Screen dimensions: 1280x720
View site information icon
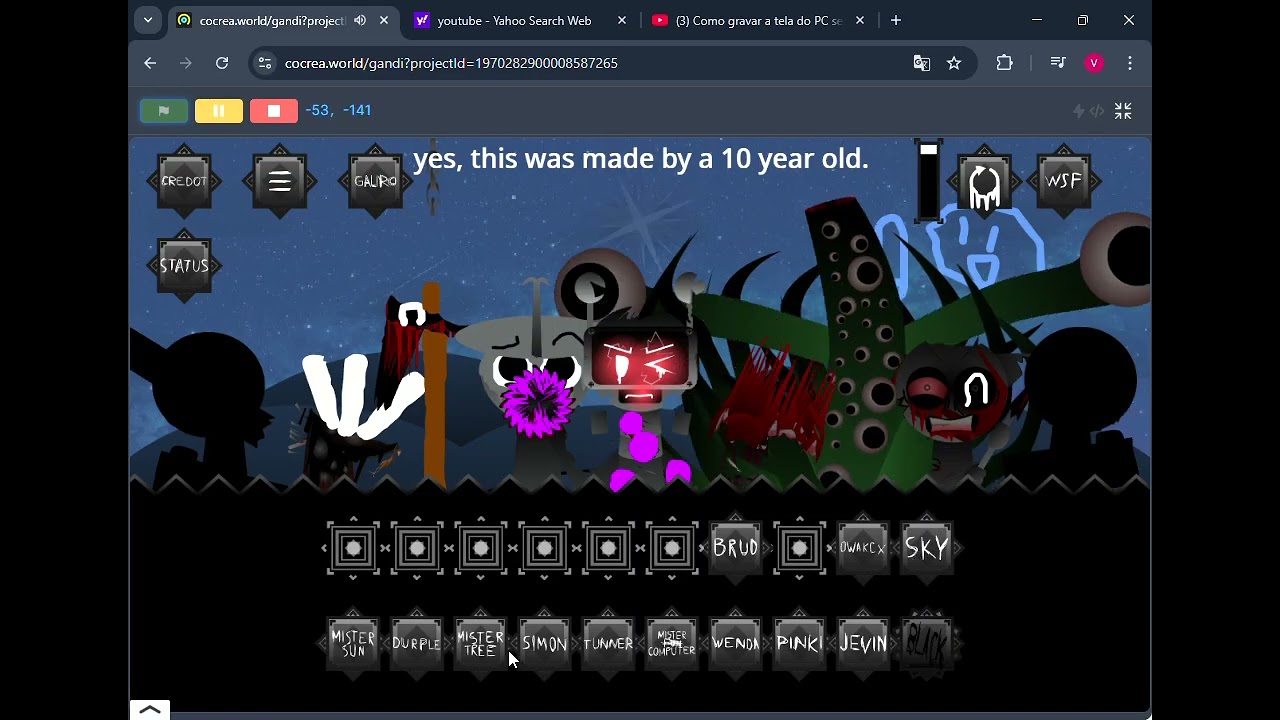[264, 63]
